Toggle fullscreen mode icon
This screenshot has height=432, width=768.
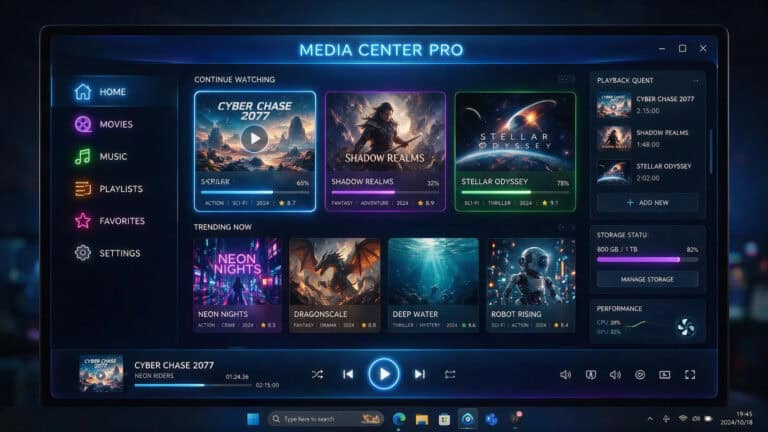(690, 375)
